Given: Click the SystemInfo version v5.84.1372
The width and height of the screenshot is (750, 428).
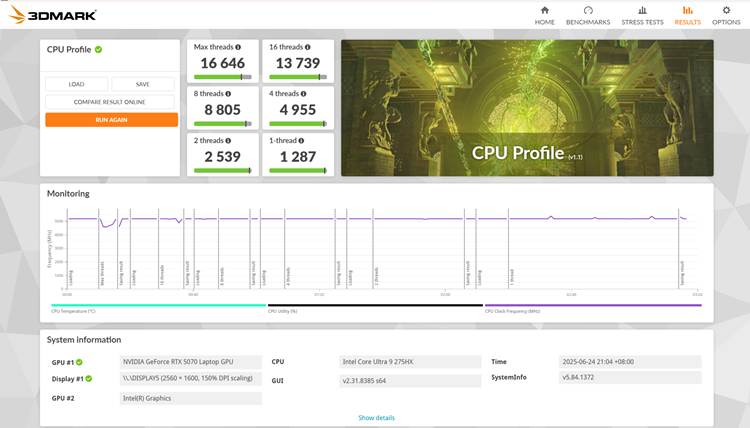Looking at the screenshot, I should (x=630, y=377).
